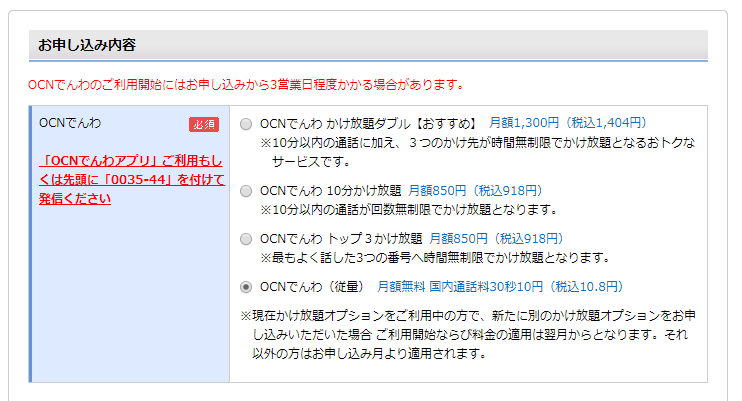Click price text 月額850円 beside 10分かけ放題
Viewport: 742px width, 401px height.
coord(475,190)
